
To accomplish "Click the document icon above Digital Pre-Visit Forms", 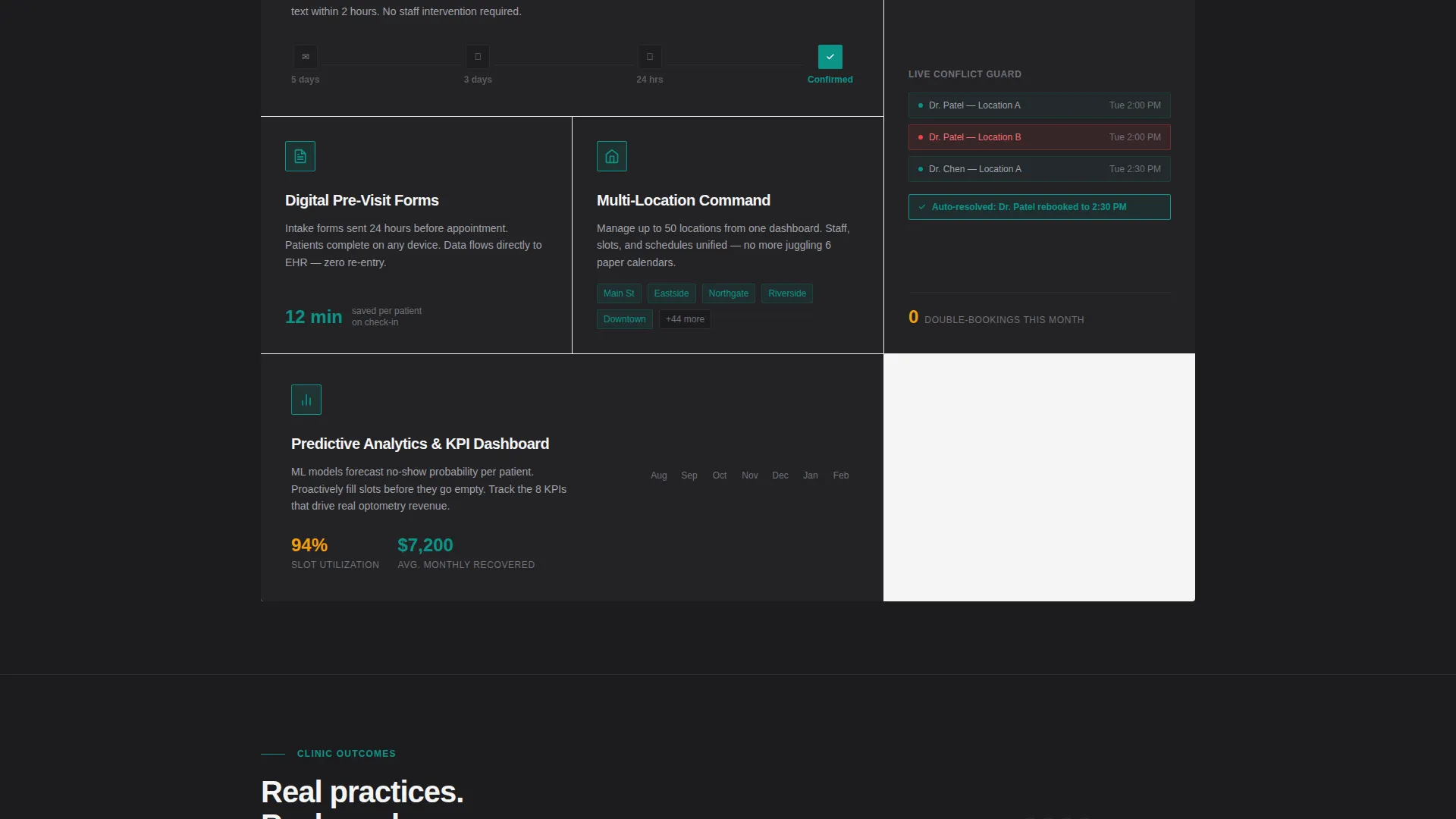I will (x=300, y=156).
